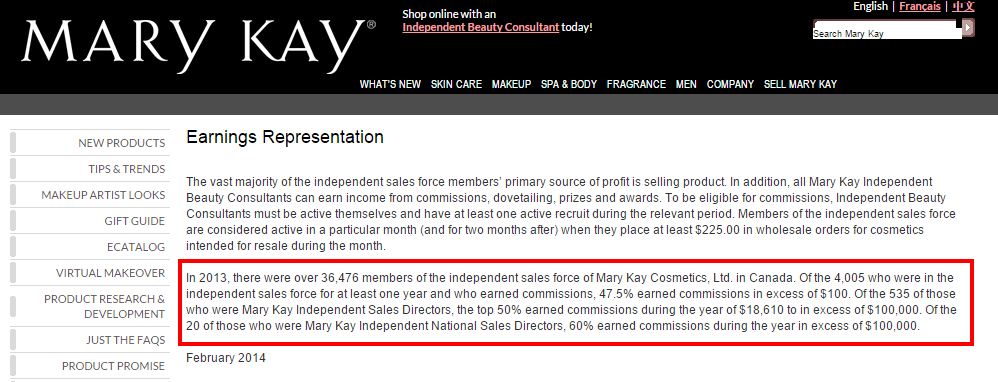Open the Independent Beauty Consultant link

click(481, 27)
